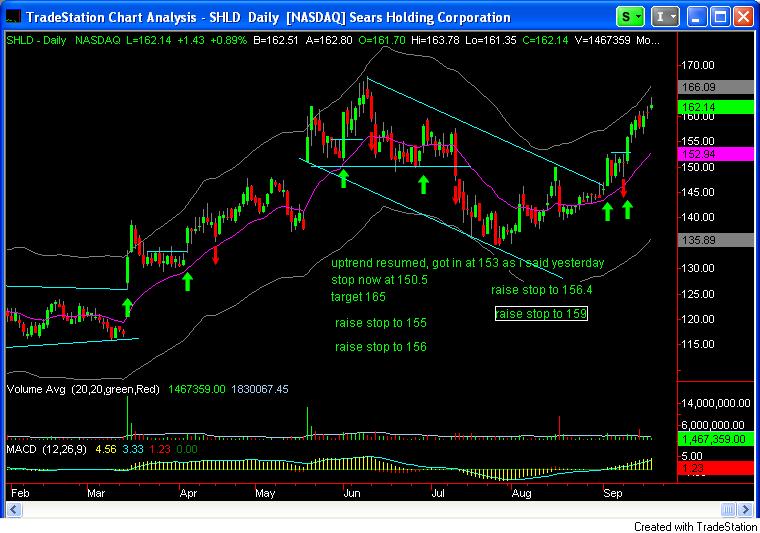Click the 115.00 price axis label

pos(698,344)
